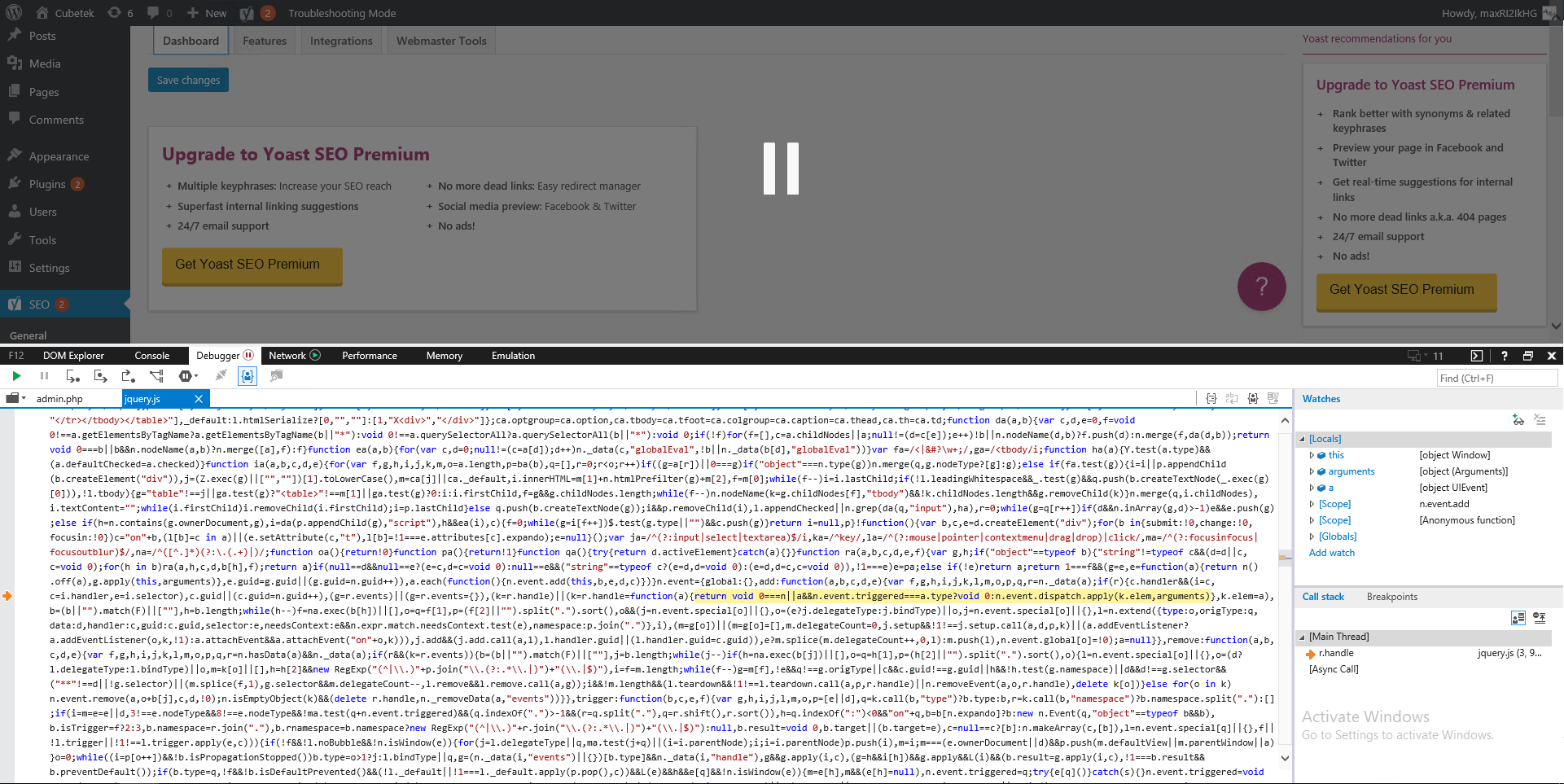Open the Integrations tab in Yoast
This screenshot has width=1564, height=784.
(x=341, y=41)
